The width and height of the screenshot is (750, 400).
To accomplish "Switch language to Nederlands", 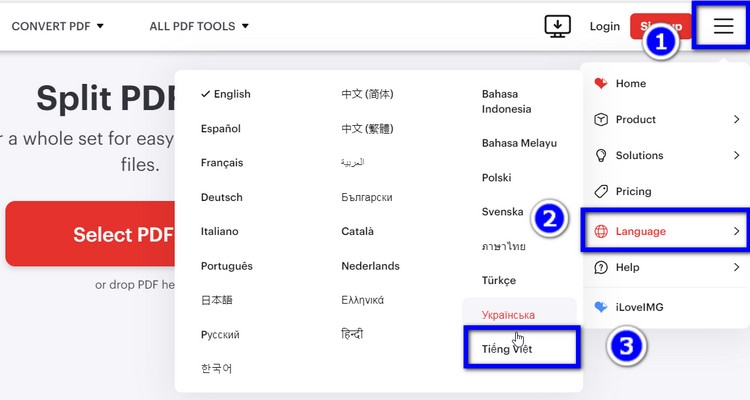I will 370,266.
